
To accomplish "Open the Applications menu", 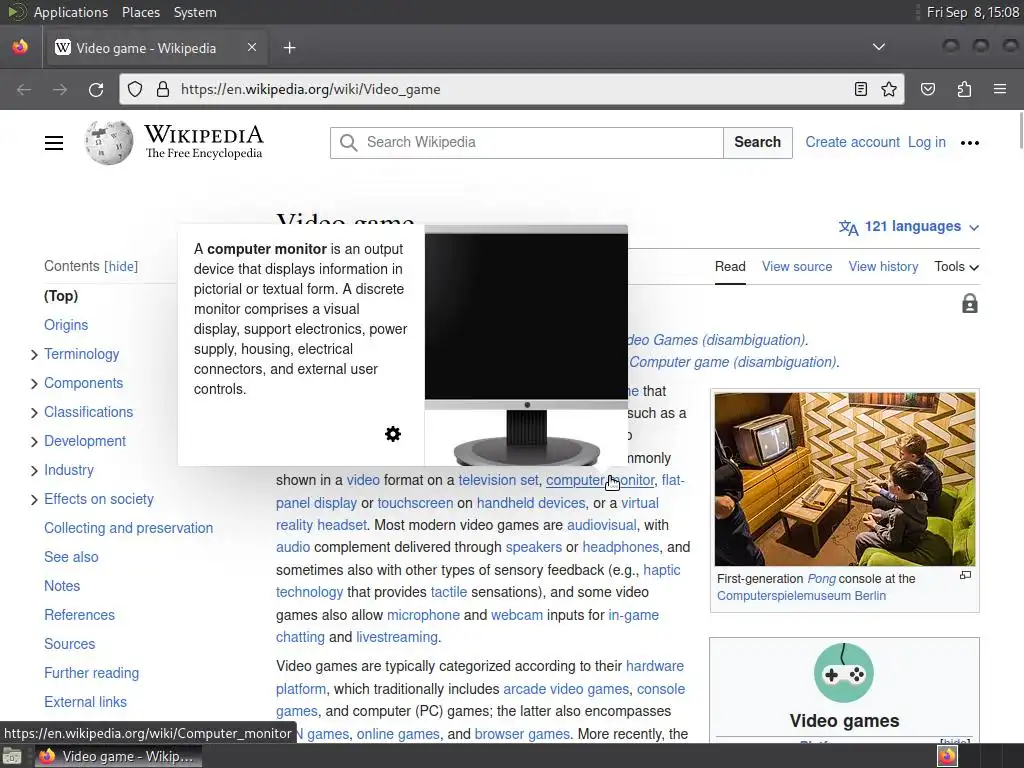I will coord(71,12).
